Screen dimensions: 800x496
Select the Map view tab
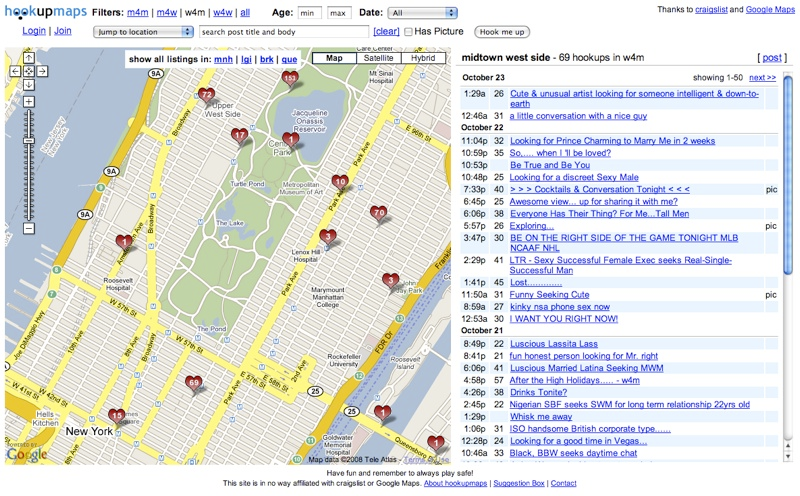pyautogui.click(x=334, y=58)
